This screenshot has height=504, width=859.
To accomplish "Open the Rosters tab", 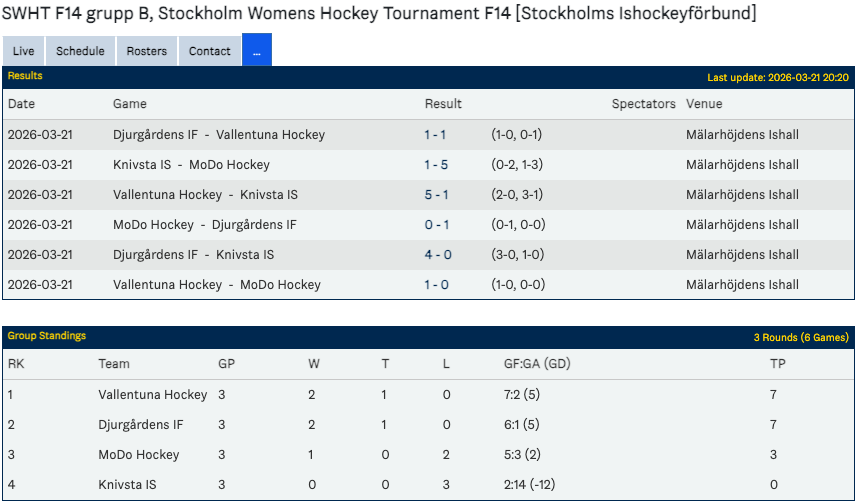I will pos(146,51).
